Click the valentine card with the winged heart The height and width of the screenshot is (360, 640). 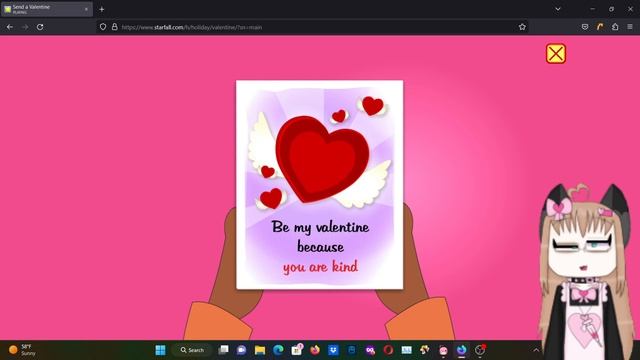click(x=320, y=184)
